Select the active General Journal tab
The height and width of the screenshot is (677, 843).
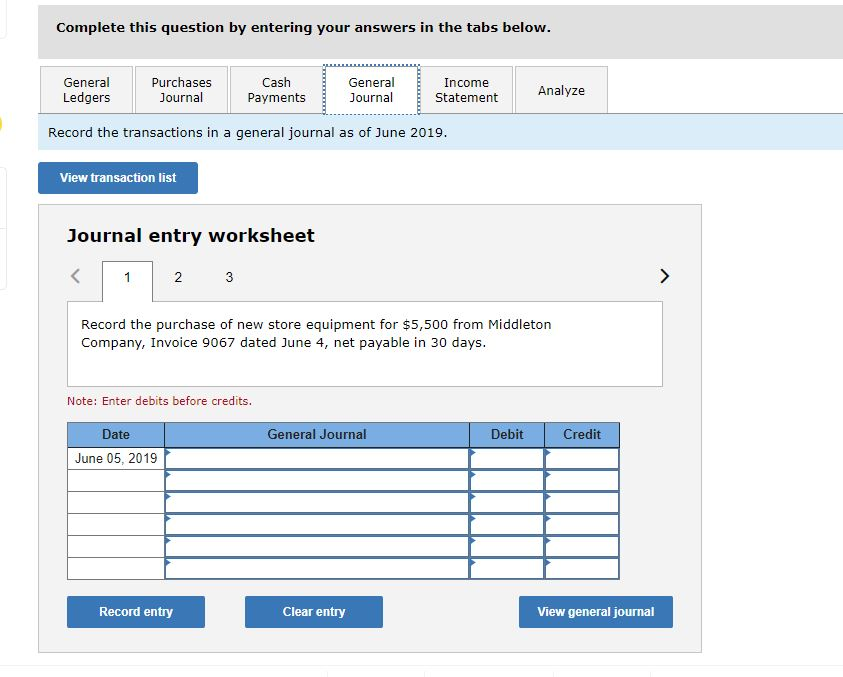[371, 89]
